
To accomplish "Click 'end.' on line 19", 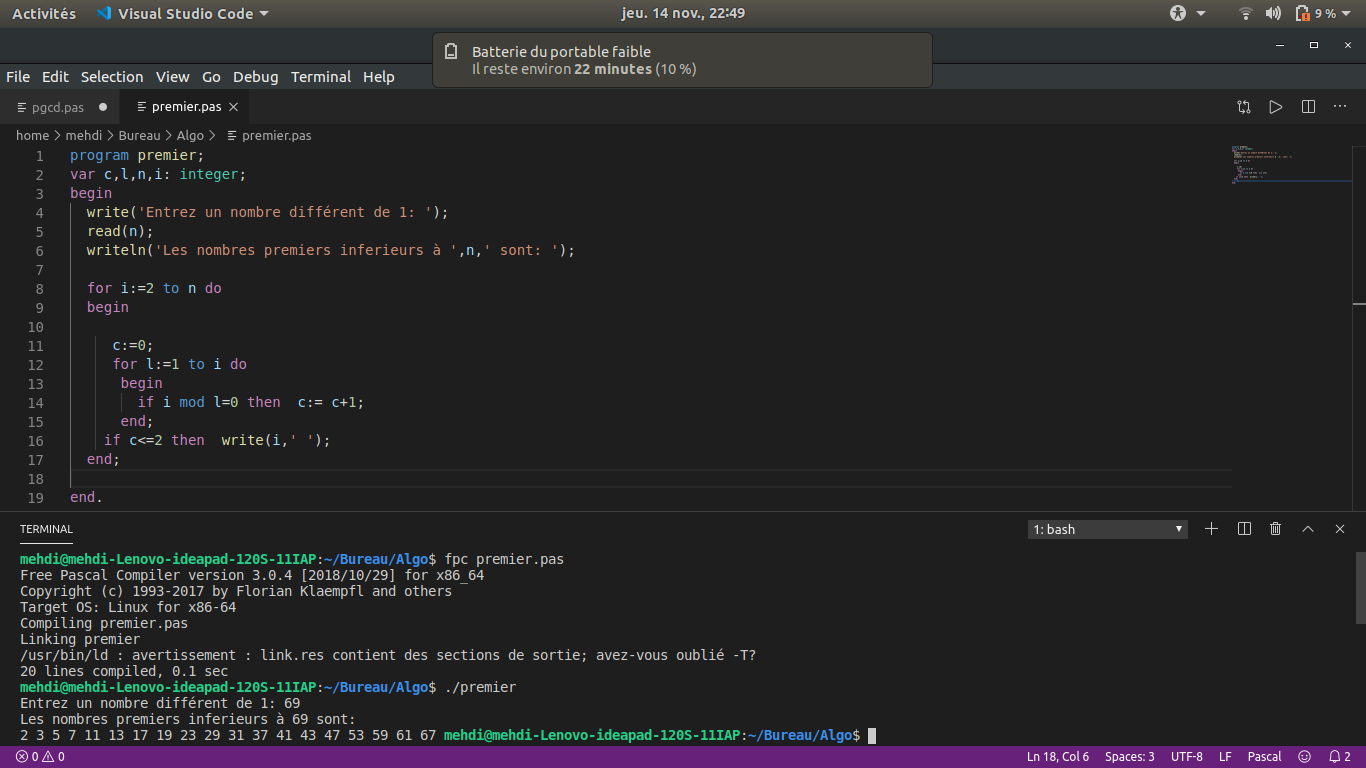I will click(86, 497).
